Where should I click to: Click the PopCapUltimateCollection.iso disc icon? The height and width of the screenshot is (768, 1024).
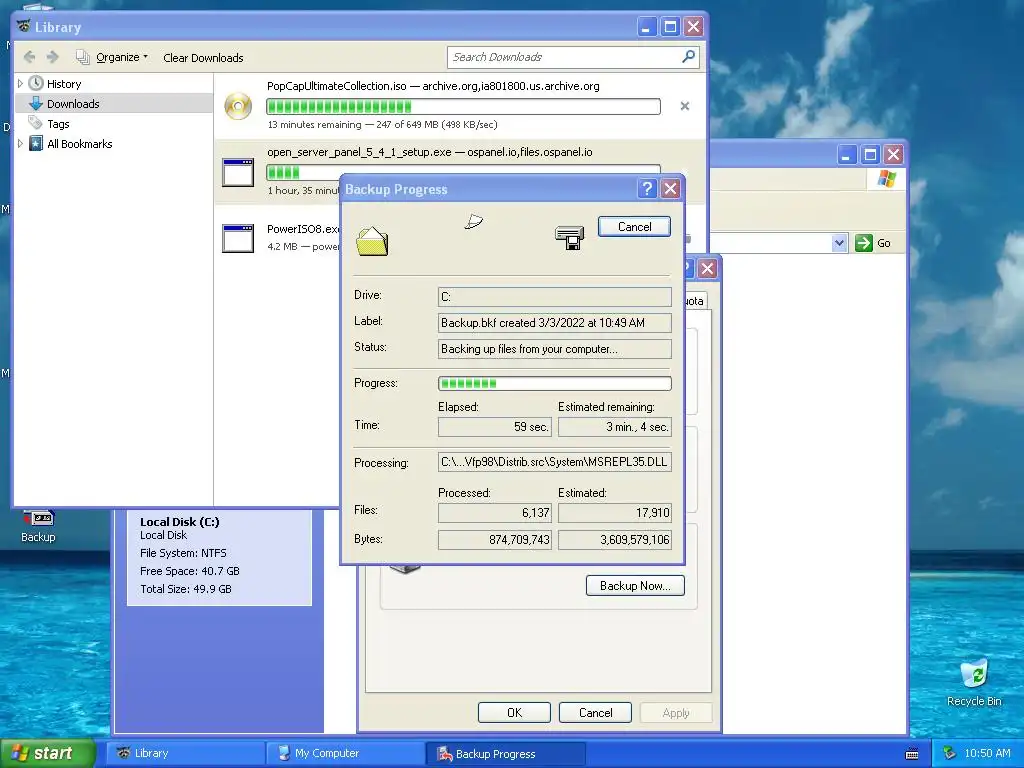238,106
